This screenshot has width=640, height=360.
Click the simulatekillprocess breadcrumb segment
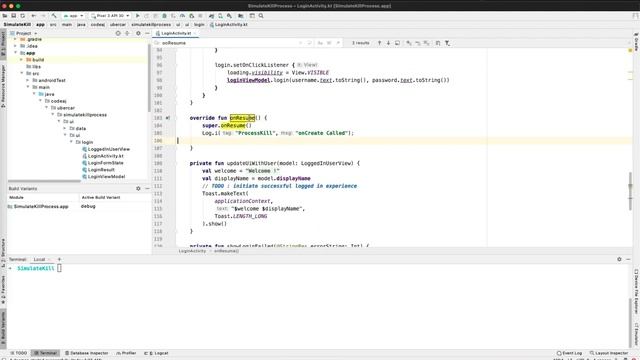[151, 24]
